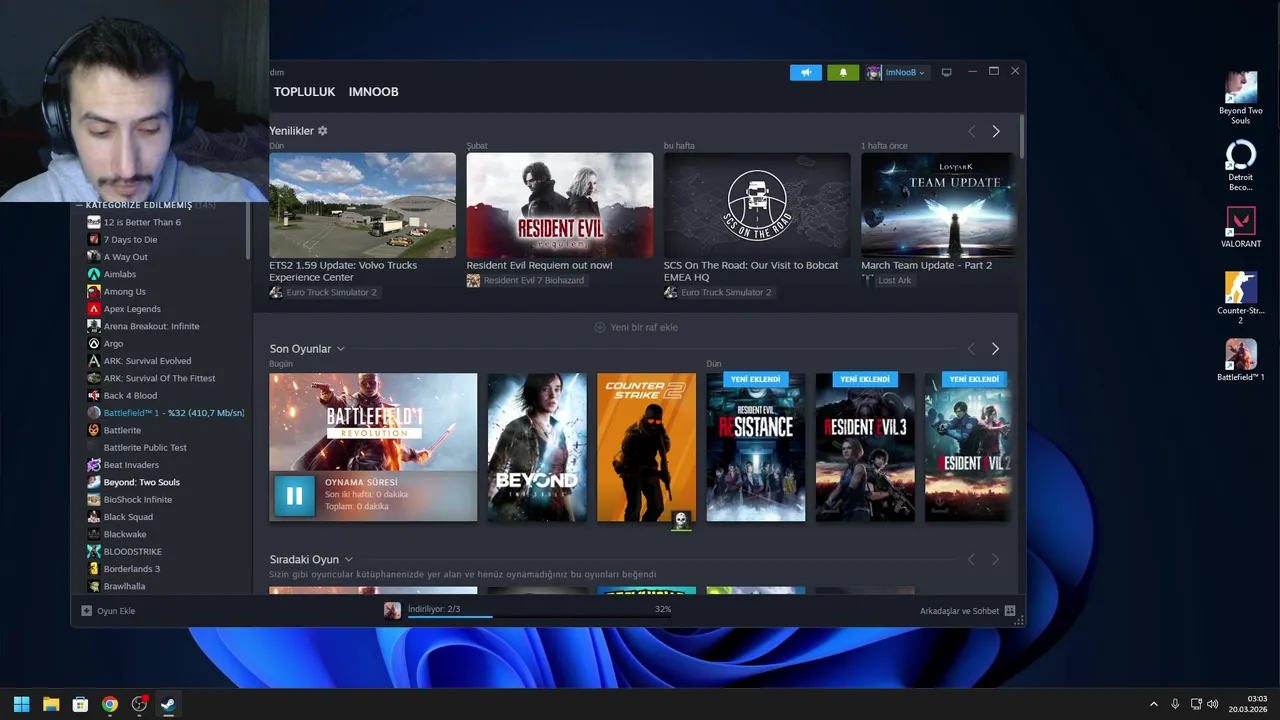Image resolution: width=1280 pixels, height=720 pixels.
Task: Open Steam taskbar icon
Action: coord(168,704)
